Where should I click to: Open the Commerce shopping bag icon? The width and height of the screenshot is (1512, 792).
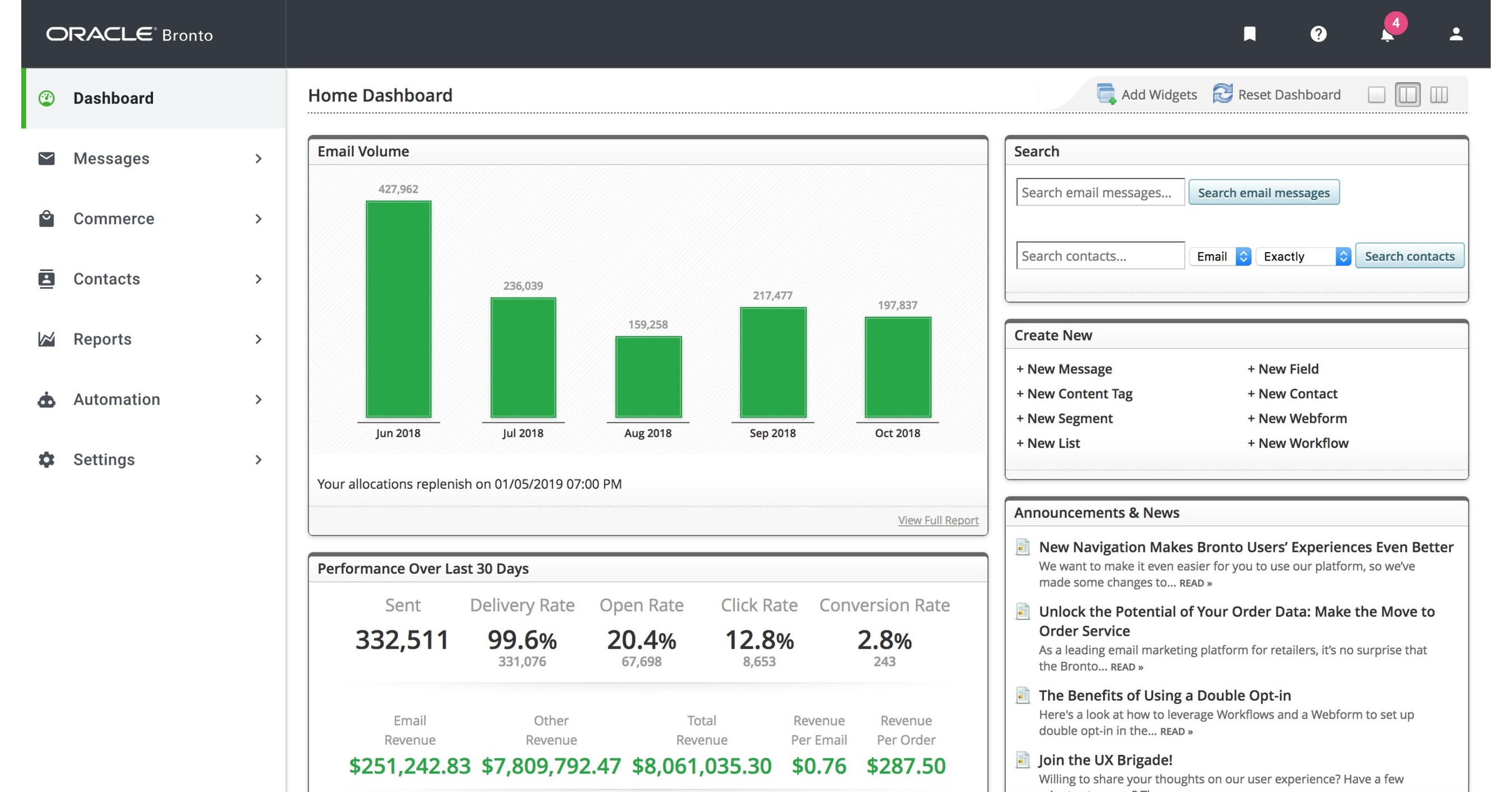coord(46,218)
